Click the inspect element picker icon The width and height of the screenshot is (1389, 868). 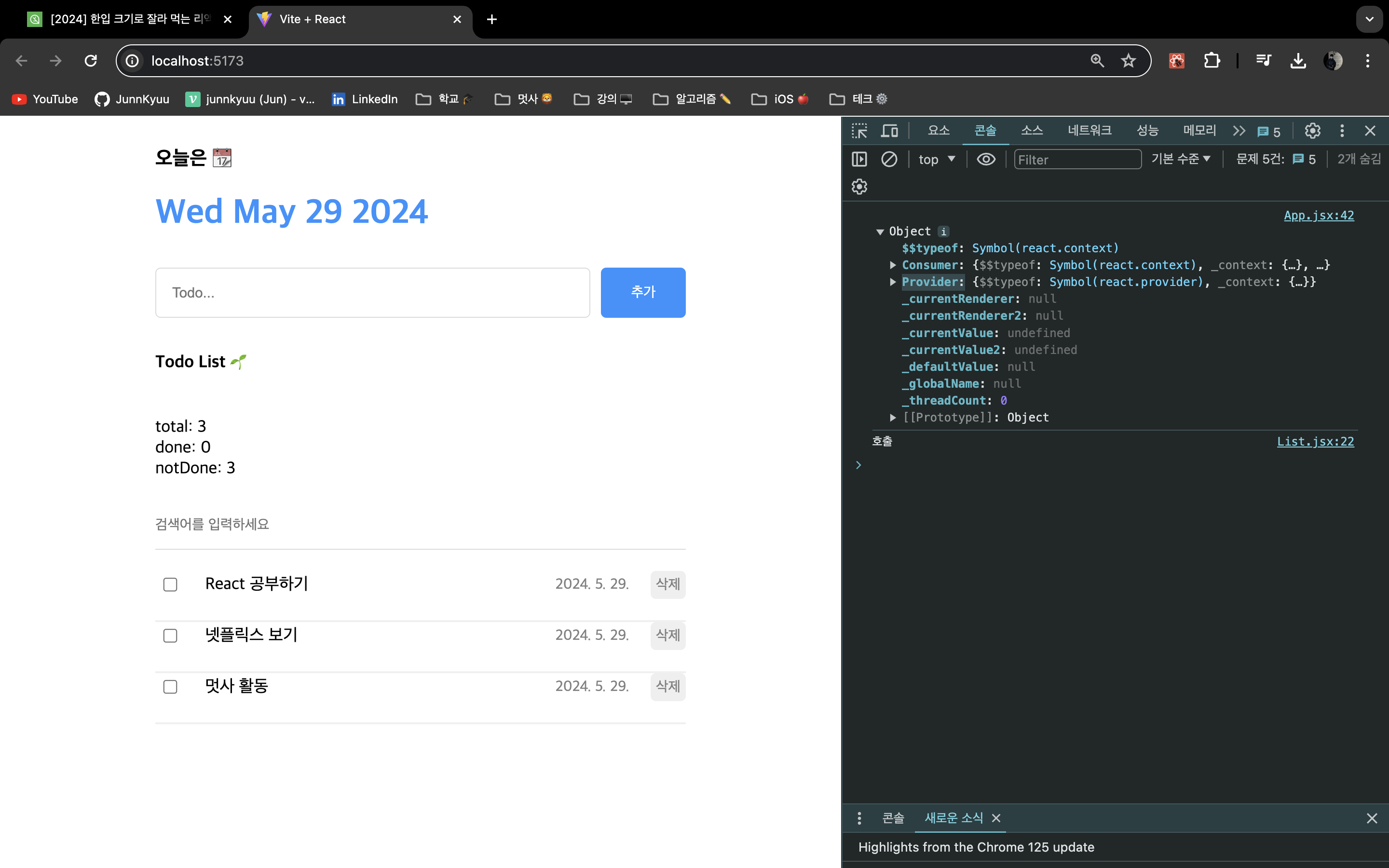coord(859,131)
